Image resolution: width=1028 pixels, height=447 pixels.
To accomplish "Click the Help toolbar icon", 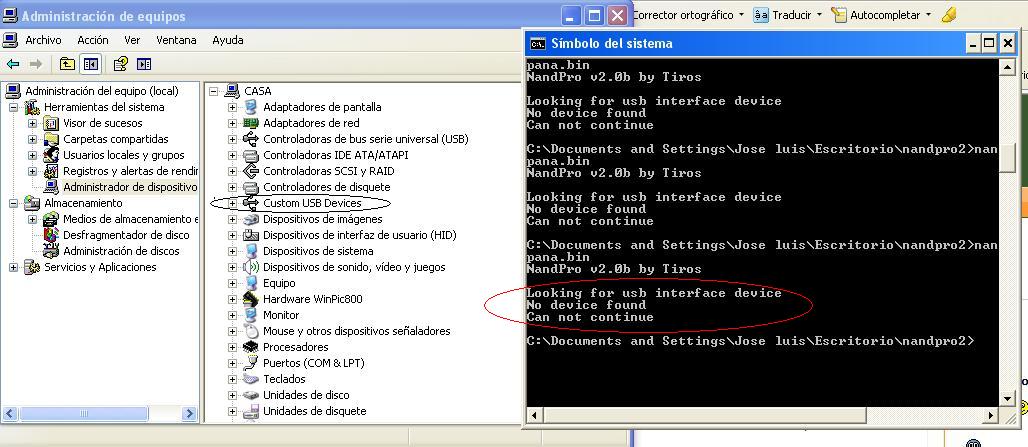I will (x=121, y=64).
